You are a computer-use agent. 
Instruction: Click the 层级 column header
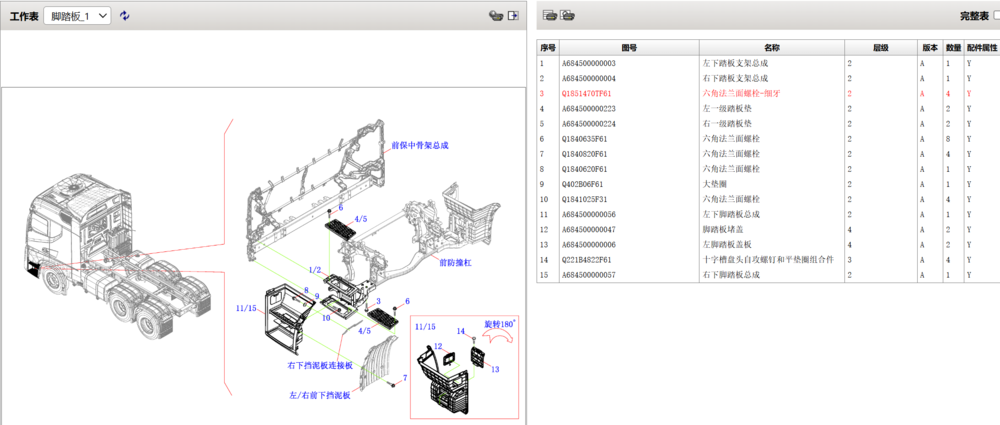tap(881, 48)
